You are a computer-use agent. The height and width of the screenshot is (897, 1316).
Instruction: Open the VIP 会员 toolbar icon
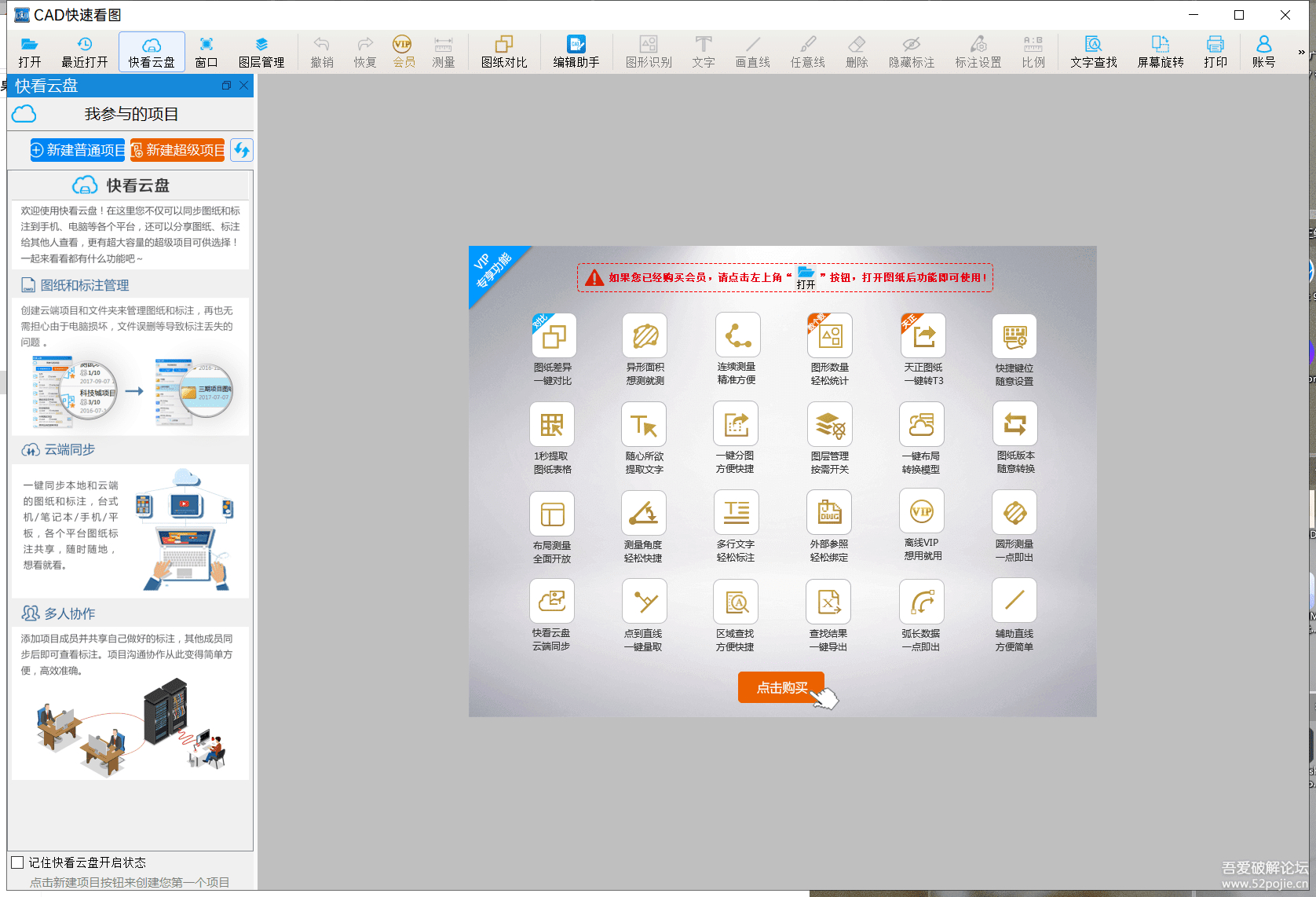(404, 52)
